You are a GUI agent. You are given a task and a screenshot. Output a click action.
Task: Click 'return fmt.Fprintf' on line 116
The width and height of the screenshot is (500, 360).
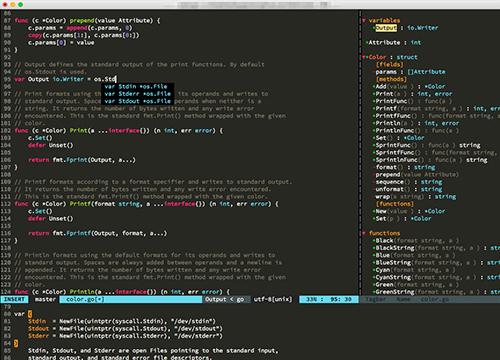97,233
